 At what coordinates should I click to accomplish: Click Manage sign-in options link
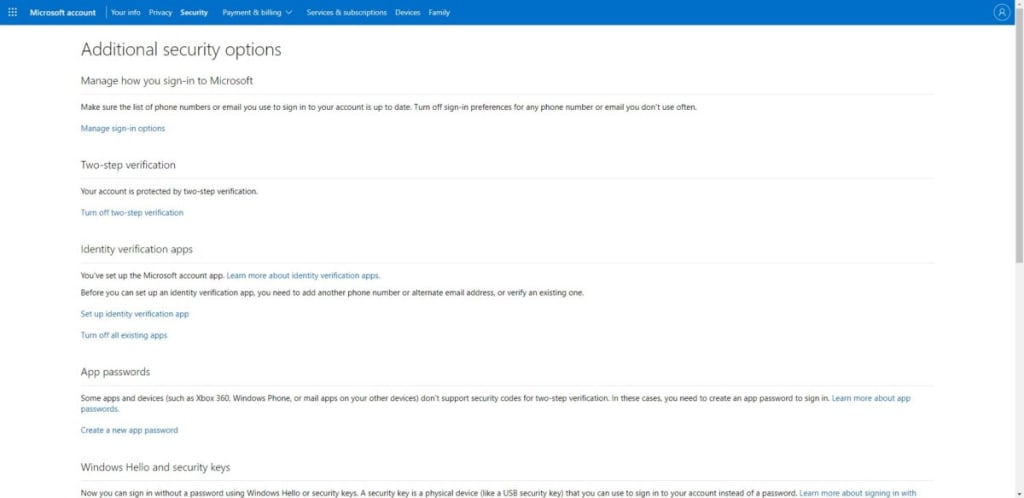click(123, 129)
